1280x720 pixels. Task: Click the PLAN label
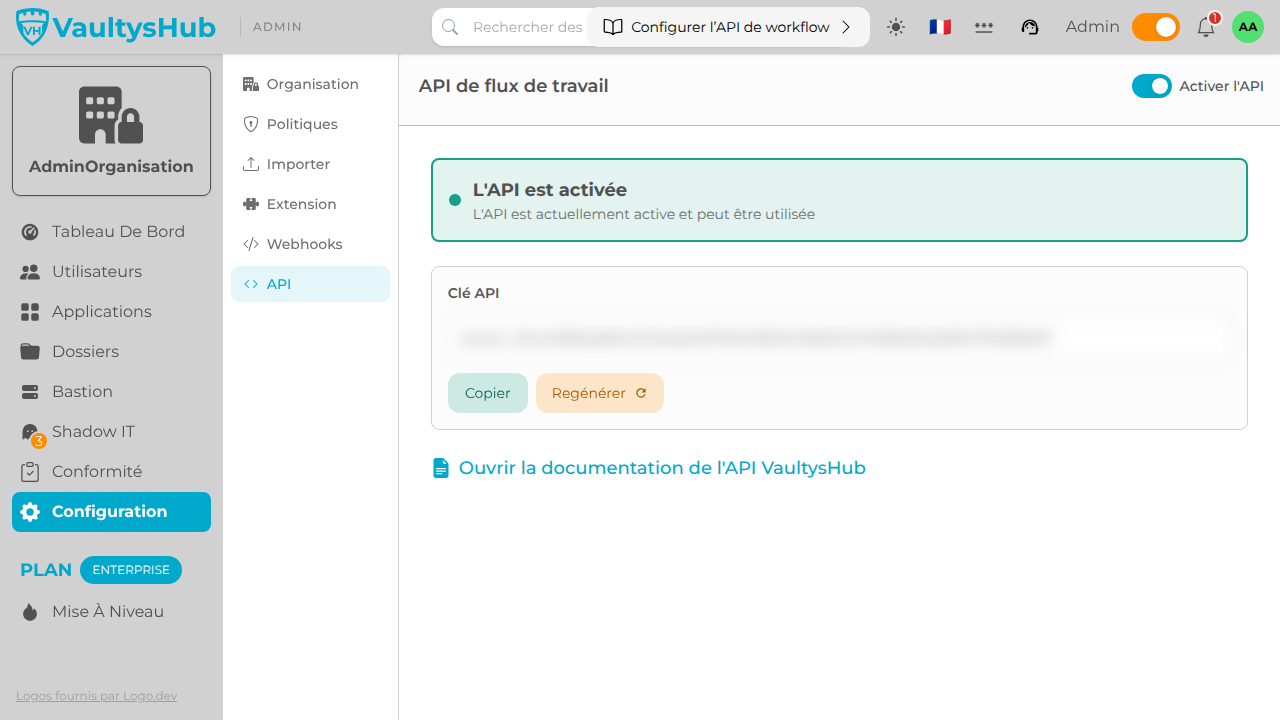coord(46,570)
